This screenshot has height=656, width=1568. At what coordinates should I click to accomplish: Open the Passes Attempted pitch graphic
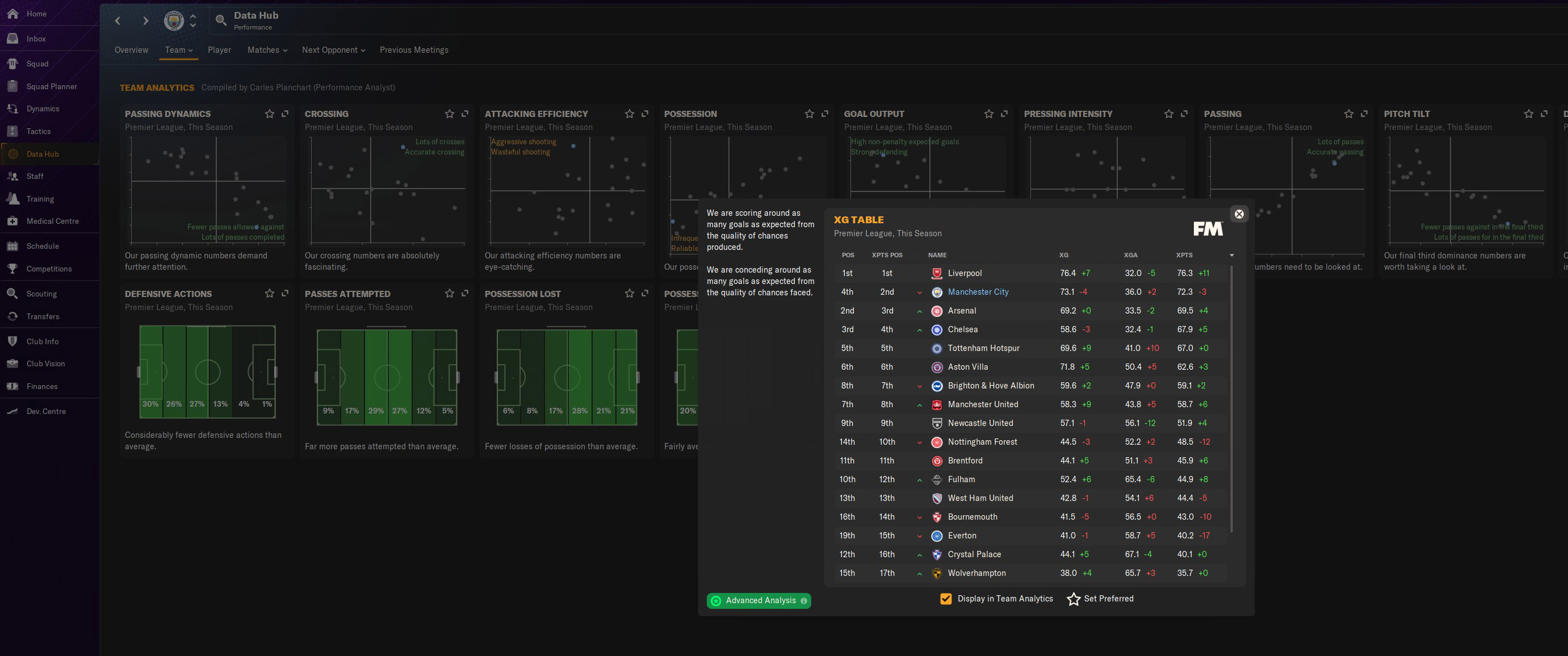click(387, 378)
